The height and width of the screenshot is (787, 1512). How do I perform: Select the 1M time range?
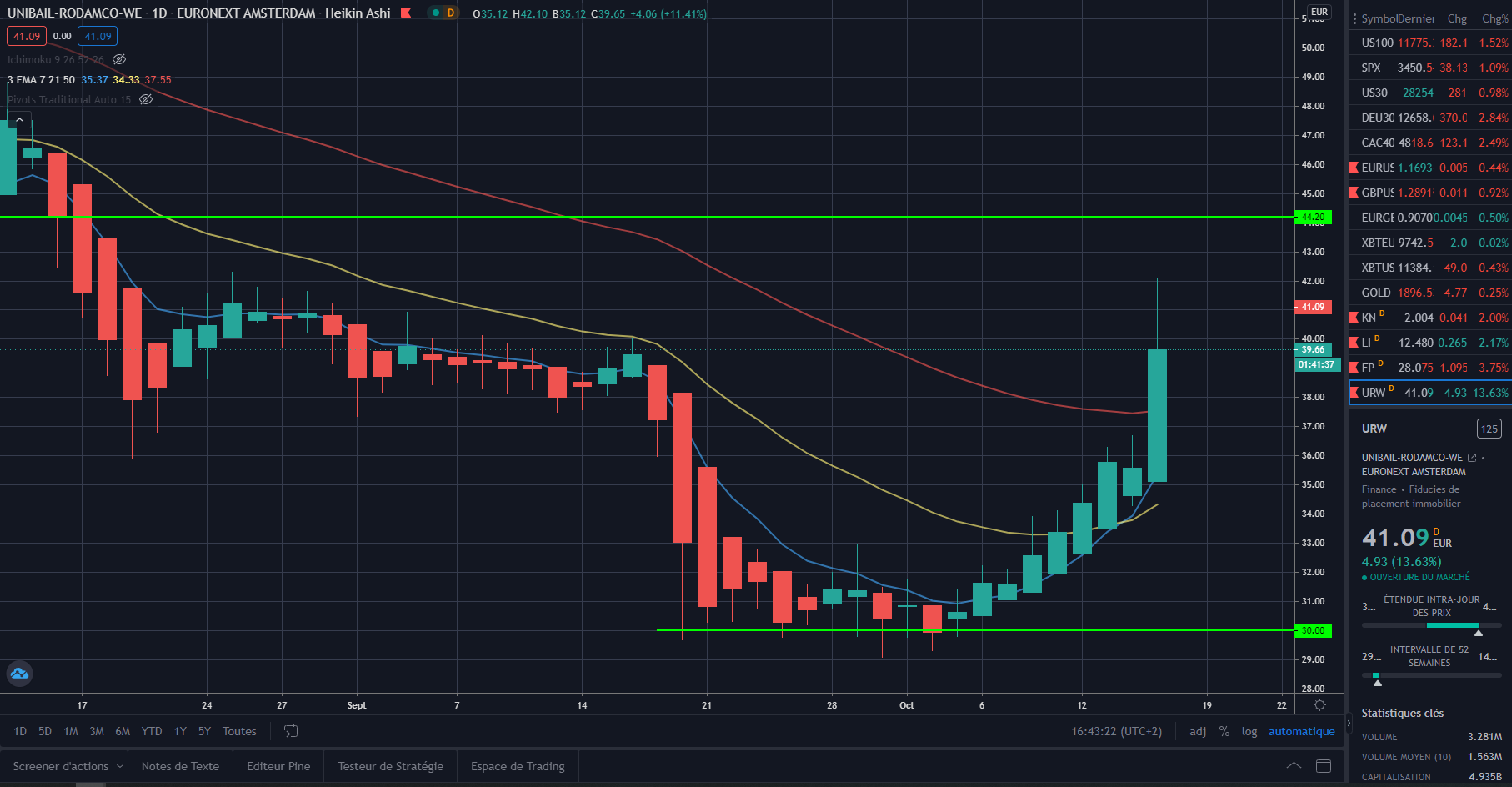coord(71,731)
